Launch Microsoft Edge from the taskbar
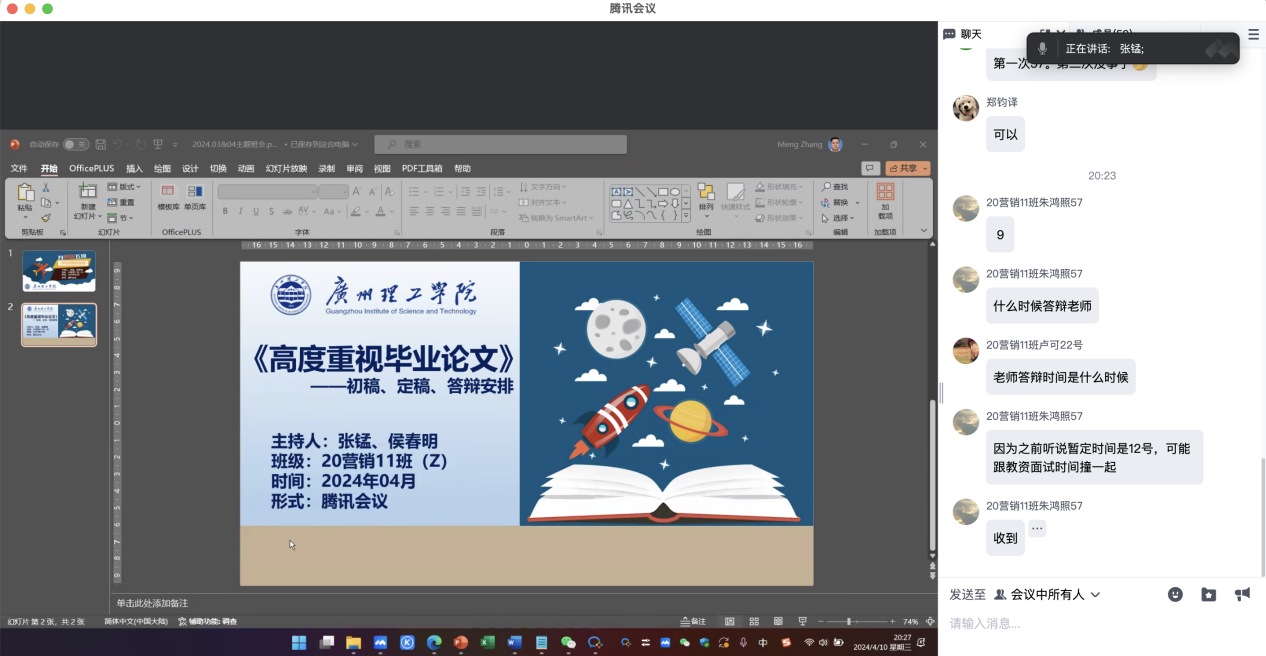This screenshot has height=656, width=1266. point(434,643)
